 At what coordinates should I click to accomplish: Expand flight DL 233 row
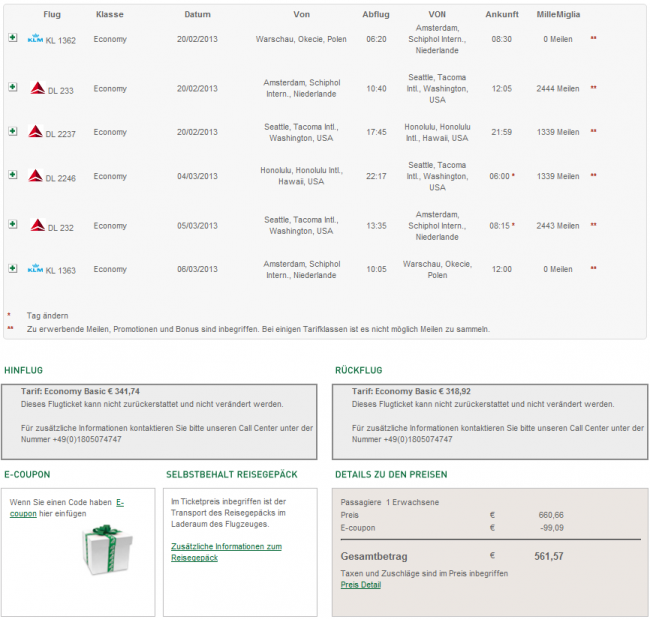tap(13, 87)
